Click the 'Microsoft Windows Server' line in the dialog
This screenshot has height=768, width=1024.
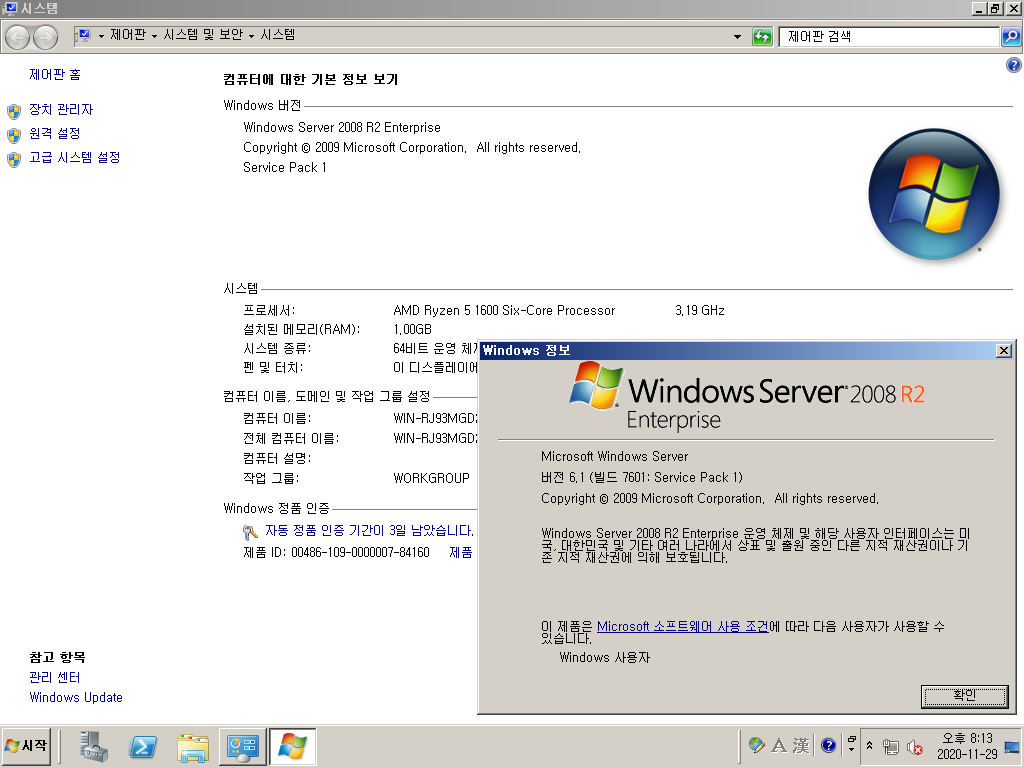point(615,456)
